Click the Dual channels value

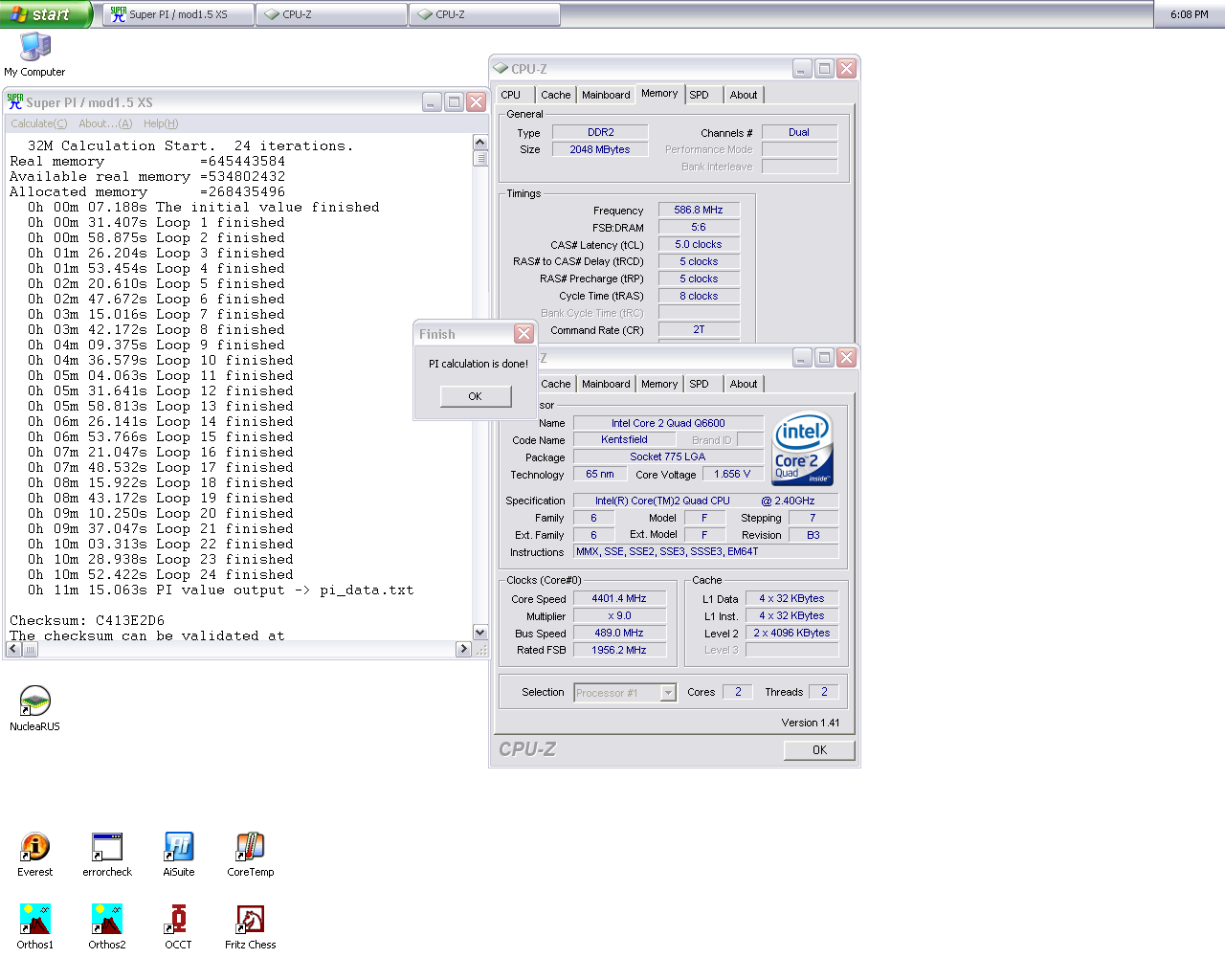(799, 132)
